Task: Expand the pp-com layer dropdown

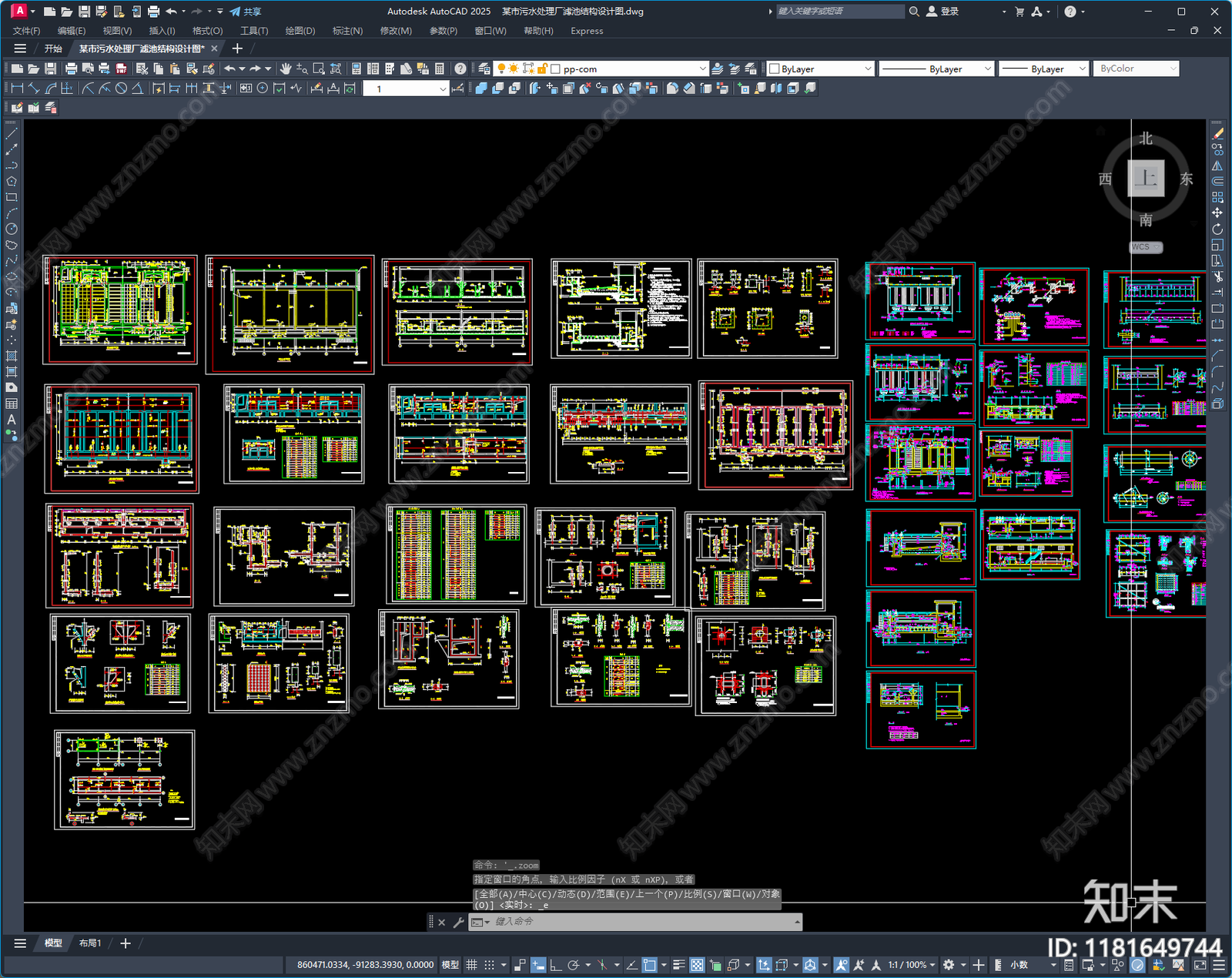Action: click(702, 69)
